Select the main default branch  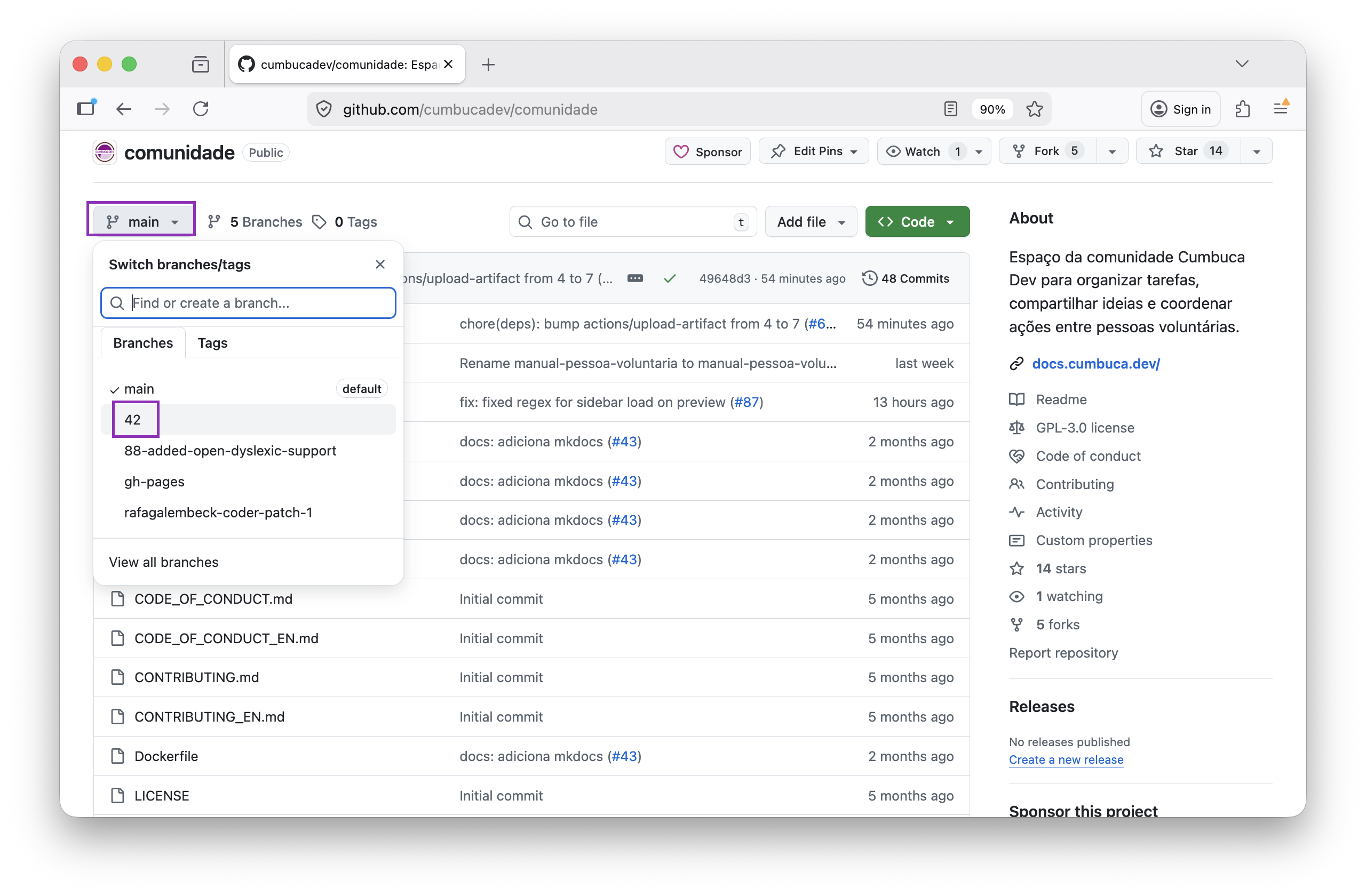(249, 389)
